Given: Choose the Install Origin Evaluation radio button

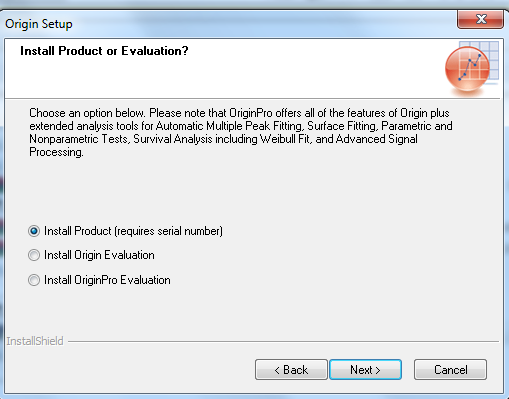Looking at the screenshot, I should coord(34,255).
